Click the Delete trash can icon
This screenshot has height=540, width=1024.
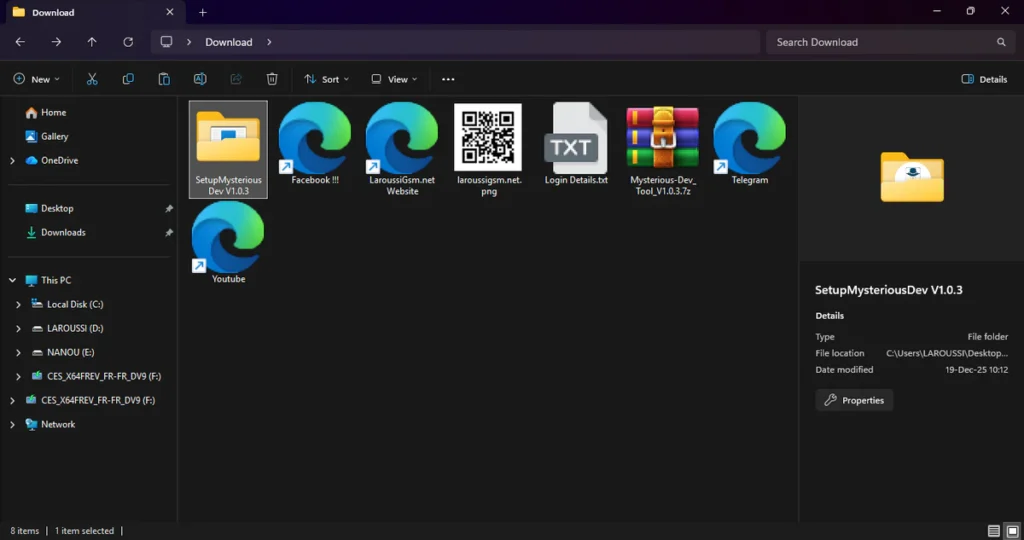pyautogui.click(x=272, y=79)
